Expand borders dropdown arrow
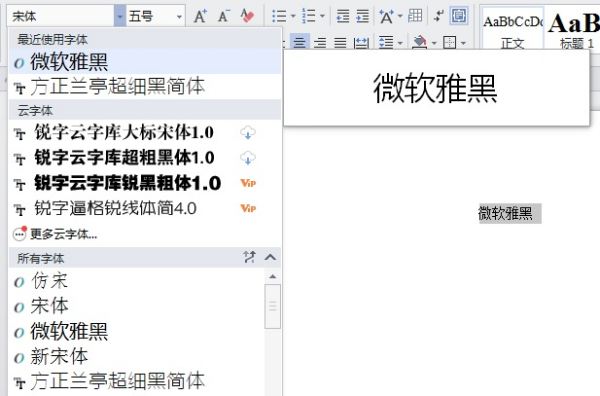The width and height of the screenshot is (600, 396). [463, 43]
